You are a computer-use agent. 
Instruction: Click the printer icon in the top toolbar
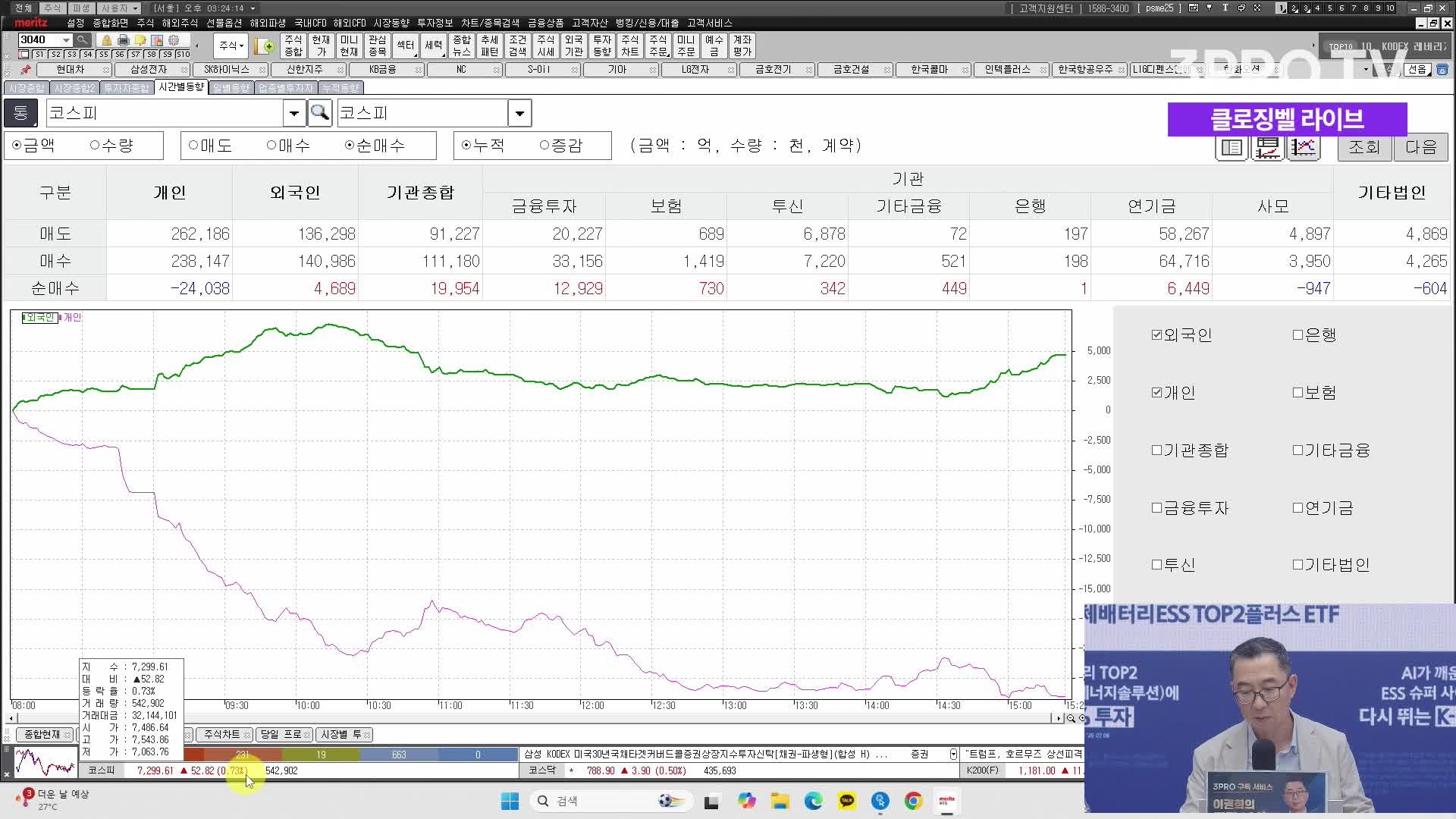[124, 40]
